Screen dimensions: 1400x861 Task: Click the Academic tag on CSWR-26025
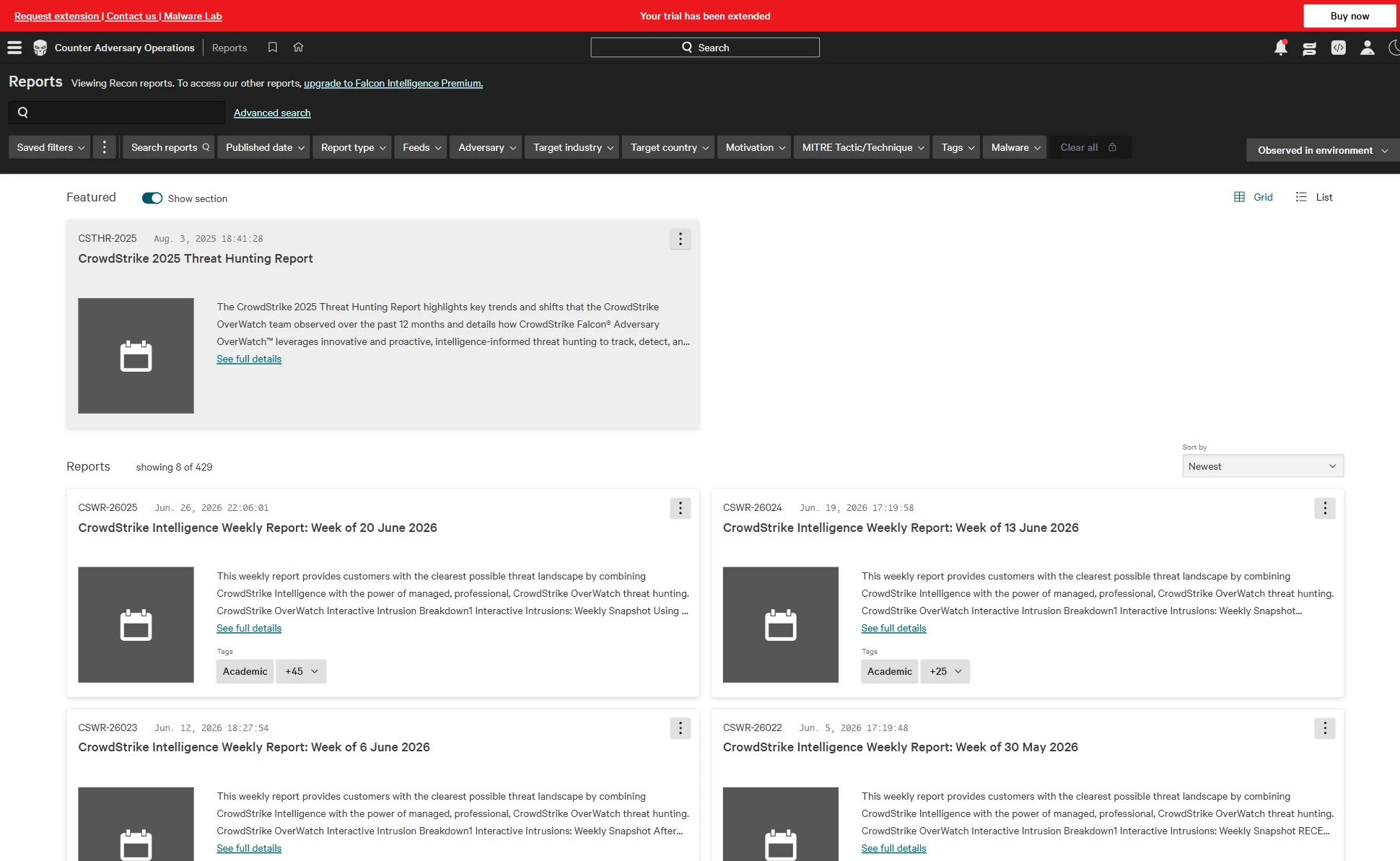[245, 671]
